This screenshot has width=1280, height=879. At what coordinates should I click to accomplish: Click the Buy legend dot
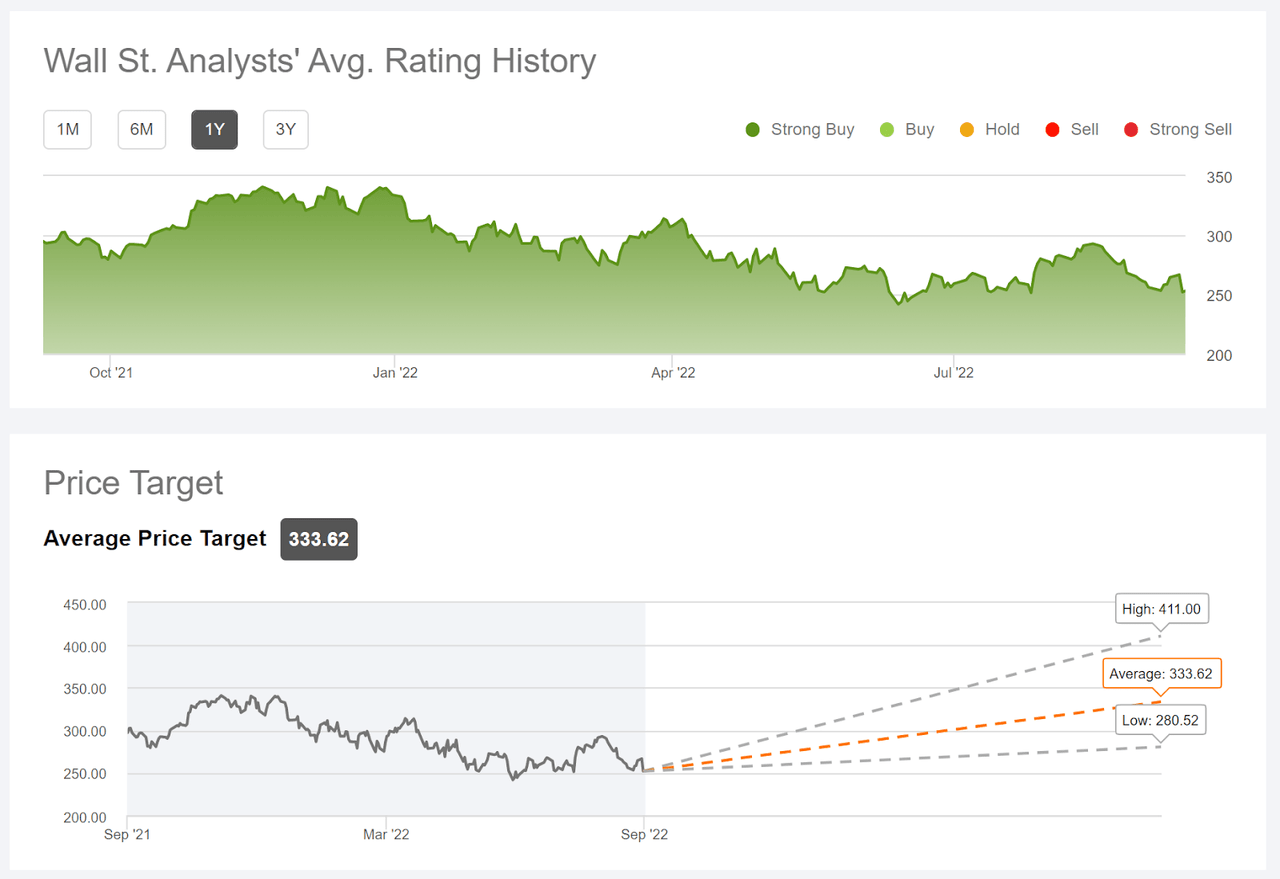tap(887, 130)
